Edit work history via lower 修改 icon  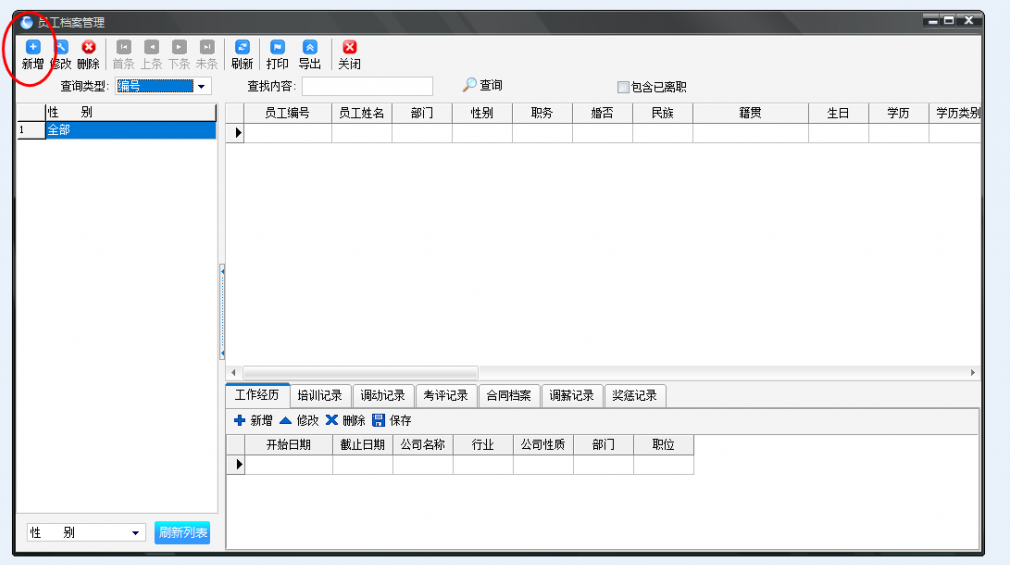[x=285, y=420]
